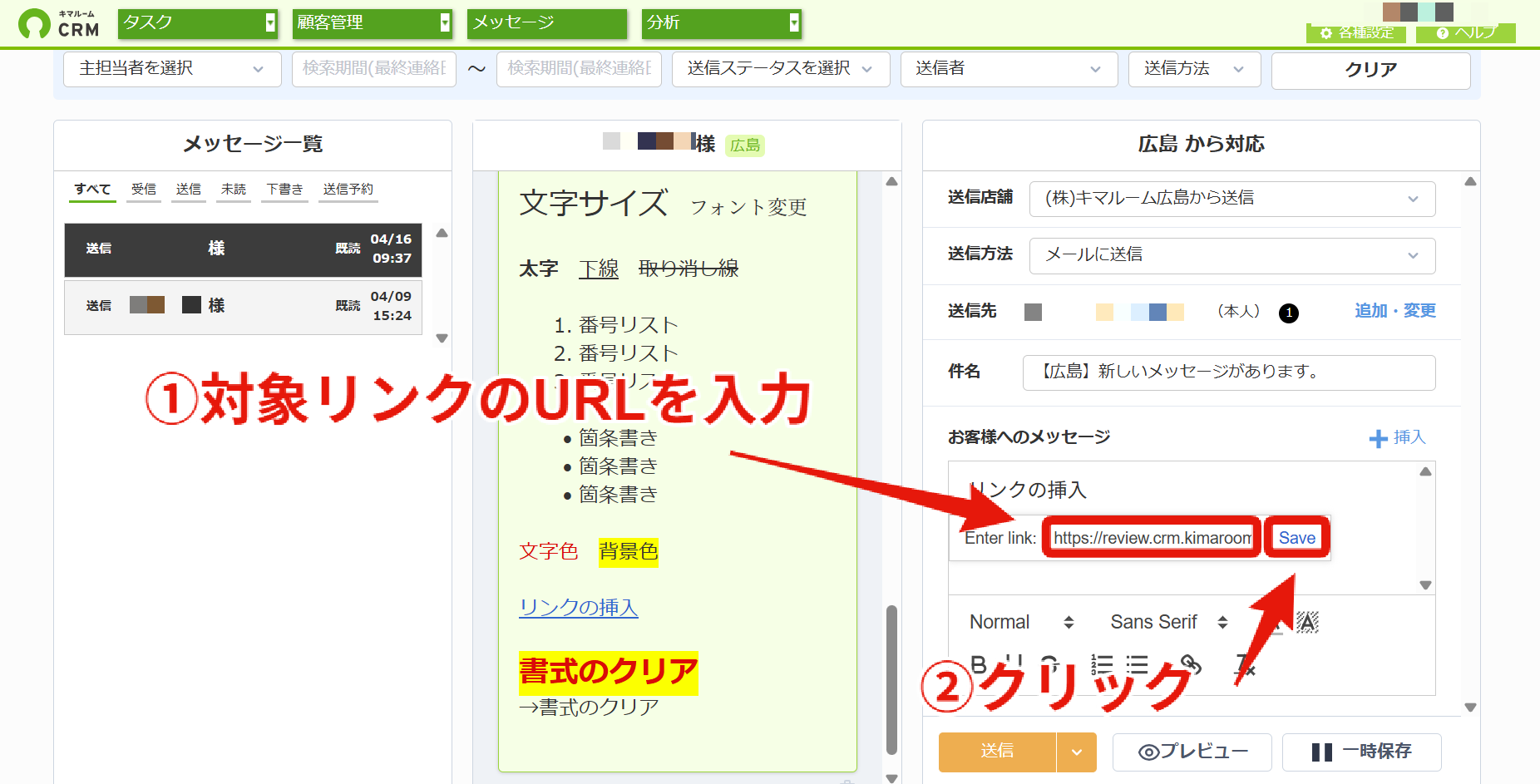
Task: Click message list scroll up arrow
Action: [x=442, y=234]
